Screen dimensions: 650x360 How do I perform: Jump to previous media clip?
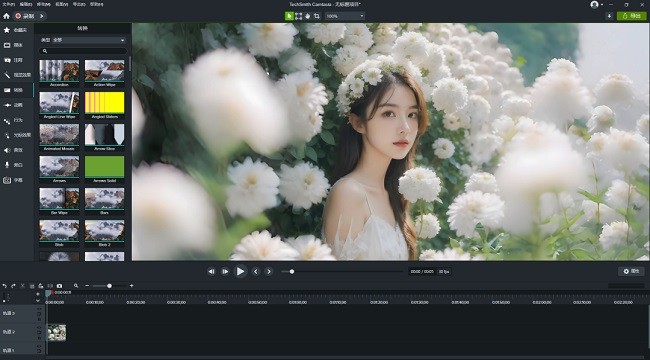pos(255,272)
